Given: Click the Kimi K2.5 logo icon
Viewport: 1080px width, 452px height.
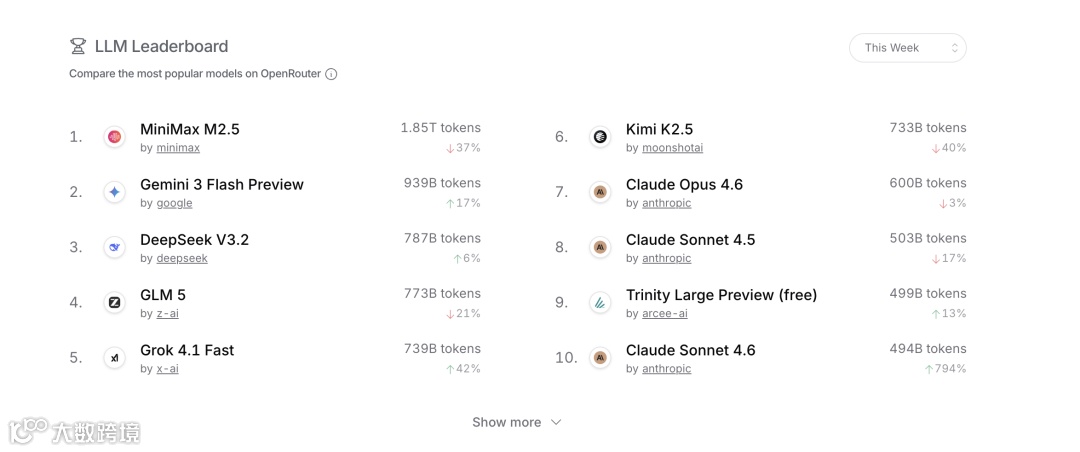Looking at the screenshot, I should (x=600, y=137).
